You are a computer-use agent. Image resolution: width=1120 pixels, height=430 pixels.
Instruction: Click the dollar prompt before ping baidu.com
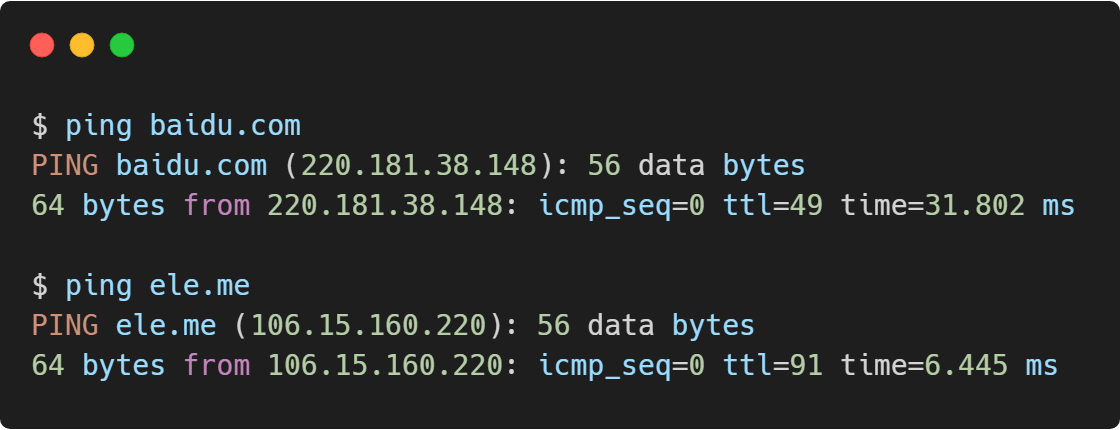pos(40,126)
